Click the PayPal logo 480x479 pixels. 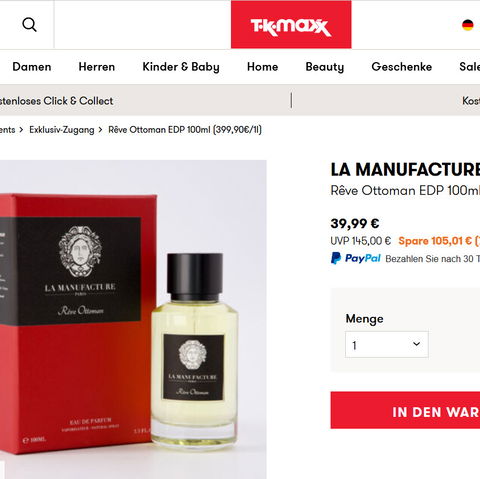(x=356, y=258)
